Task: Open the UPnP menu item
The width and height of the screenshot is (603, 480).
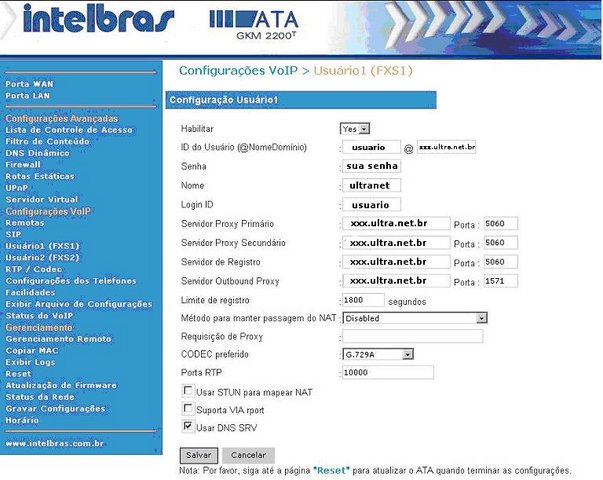Action: click(x=17, y=188)
